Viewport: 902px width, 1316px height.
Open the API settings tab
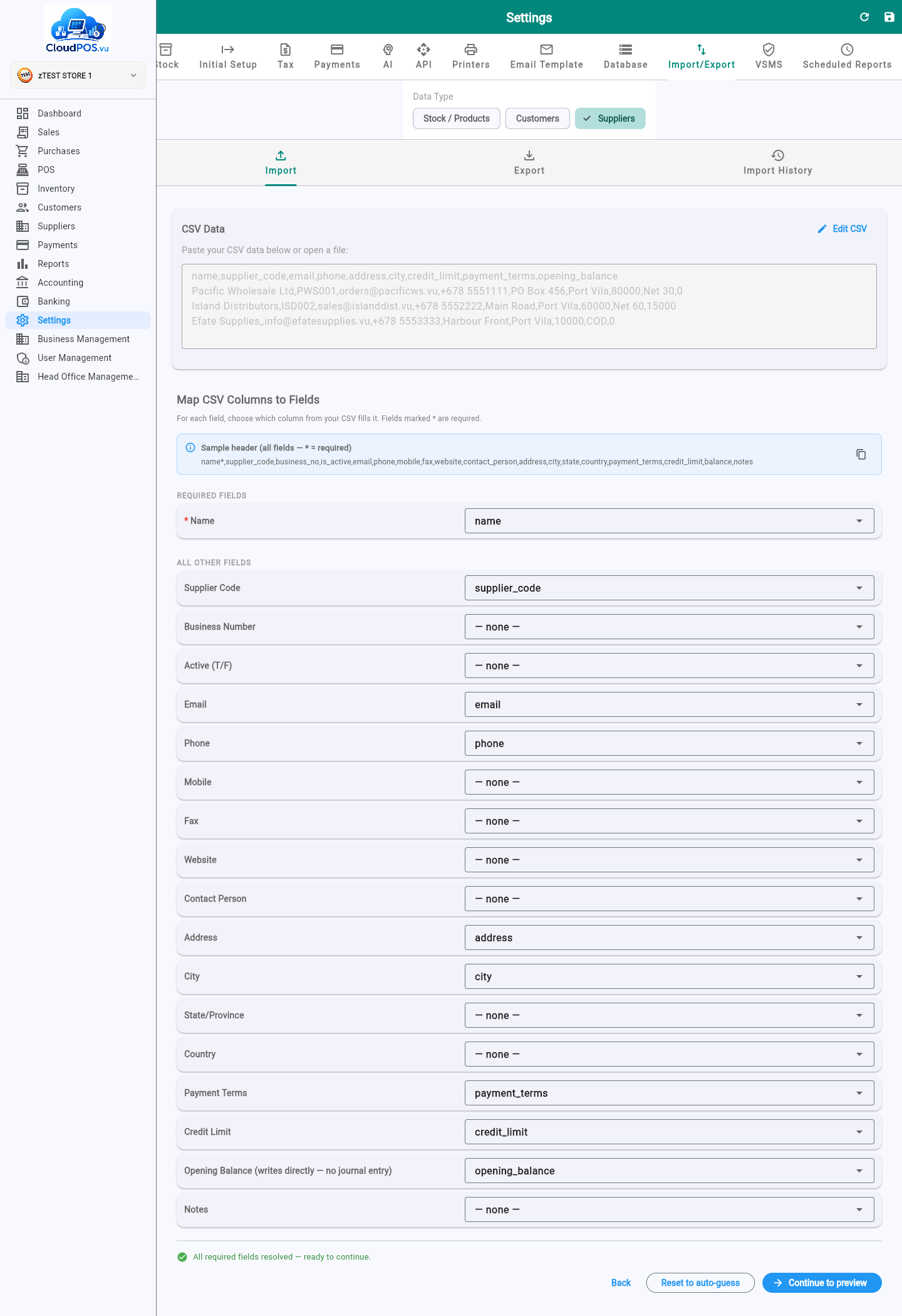tap(423, 56)
